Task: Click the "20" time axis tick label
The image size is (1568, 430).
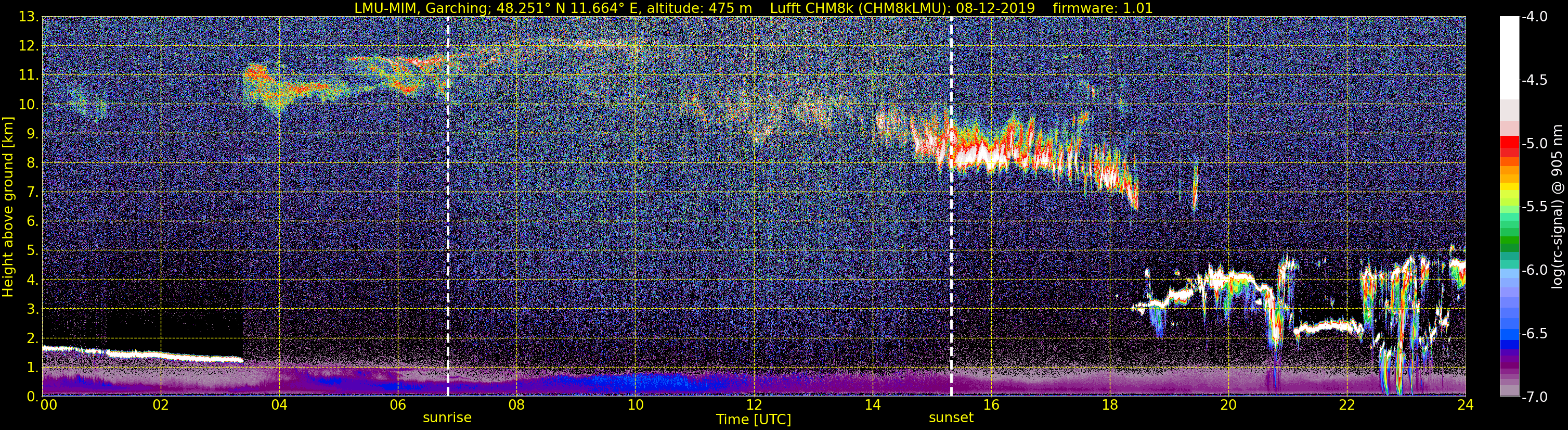Action: pos(1228,405)
